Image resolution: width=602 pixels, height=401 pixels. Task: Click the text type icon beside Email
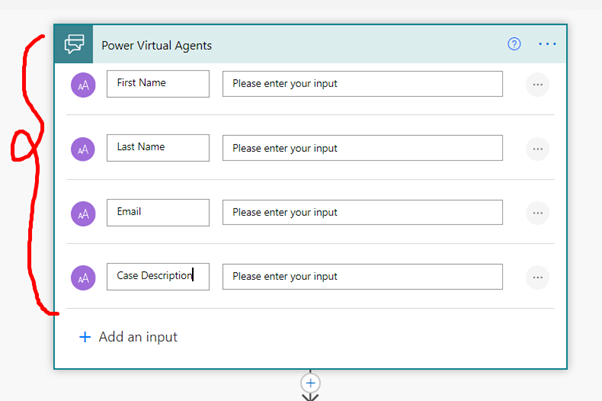(83, 214)
